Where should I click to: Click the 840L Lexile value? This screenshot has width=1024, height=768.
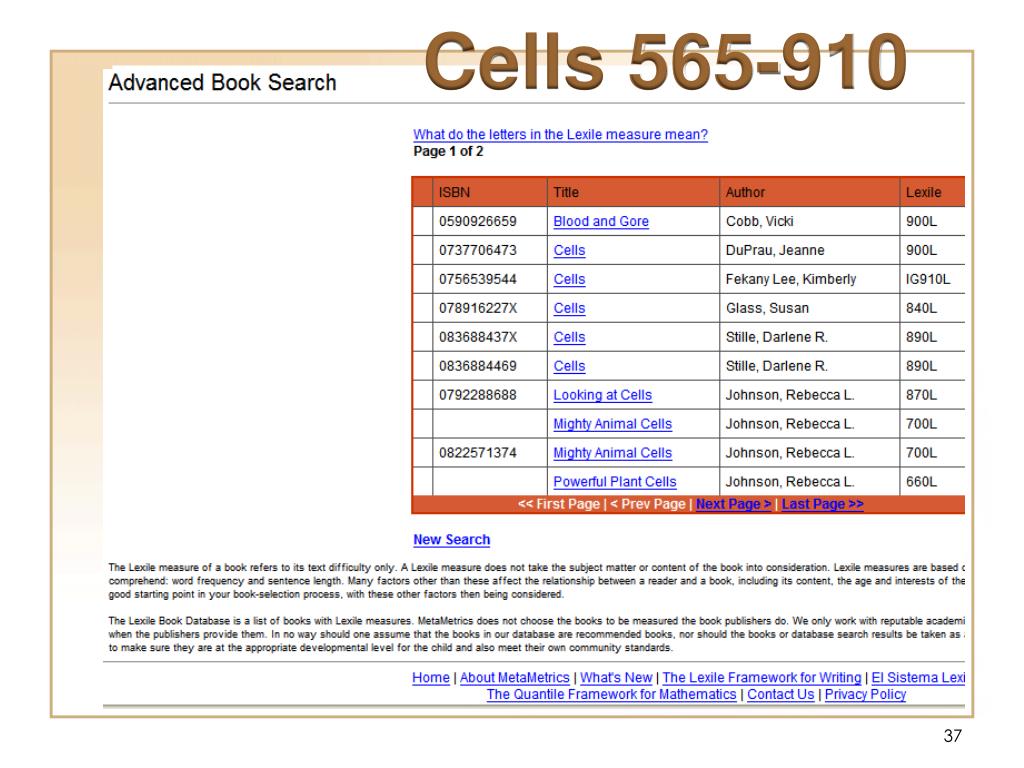pos(921,308)
